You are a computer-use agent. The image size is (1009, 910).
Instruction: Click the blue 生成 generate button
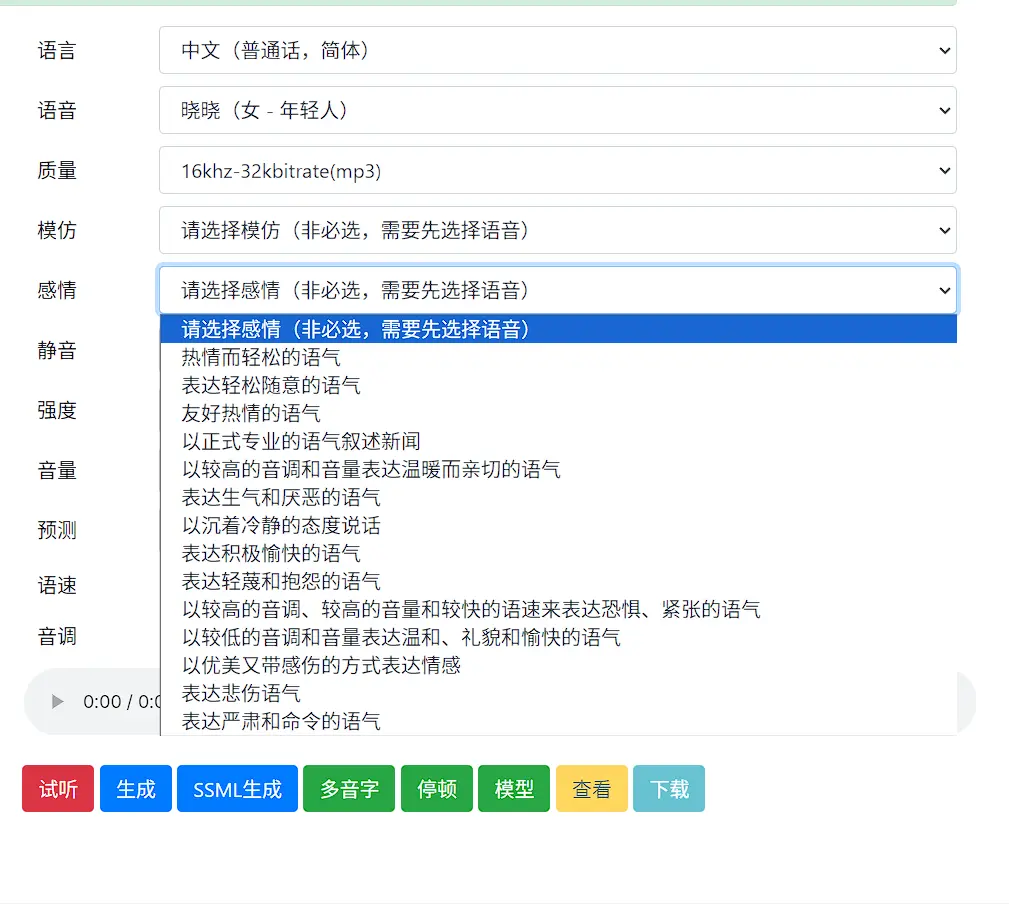click(x=136, y=789)
